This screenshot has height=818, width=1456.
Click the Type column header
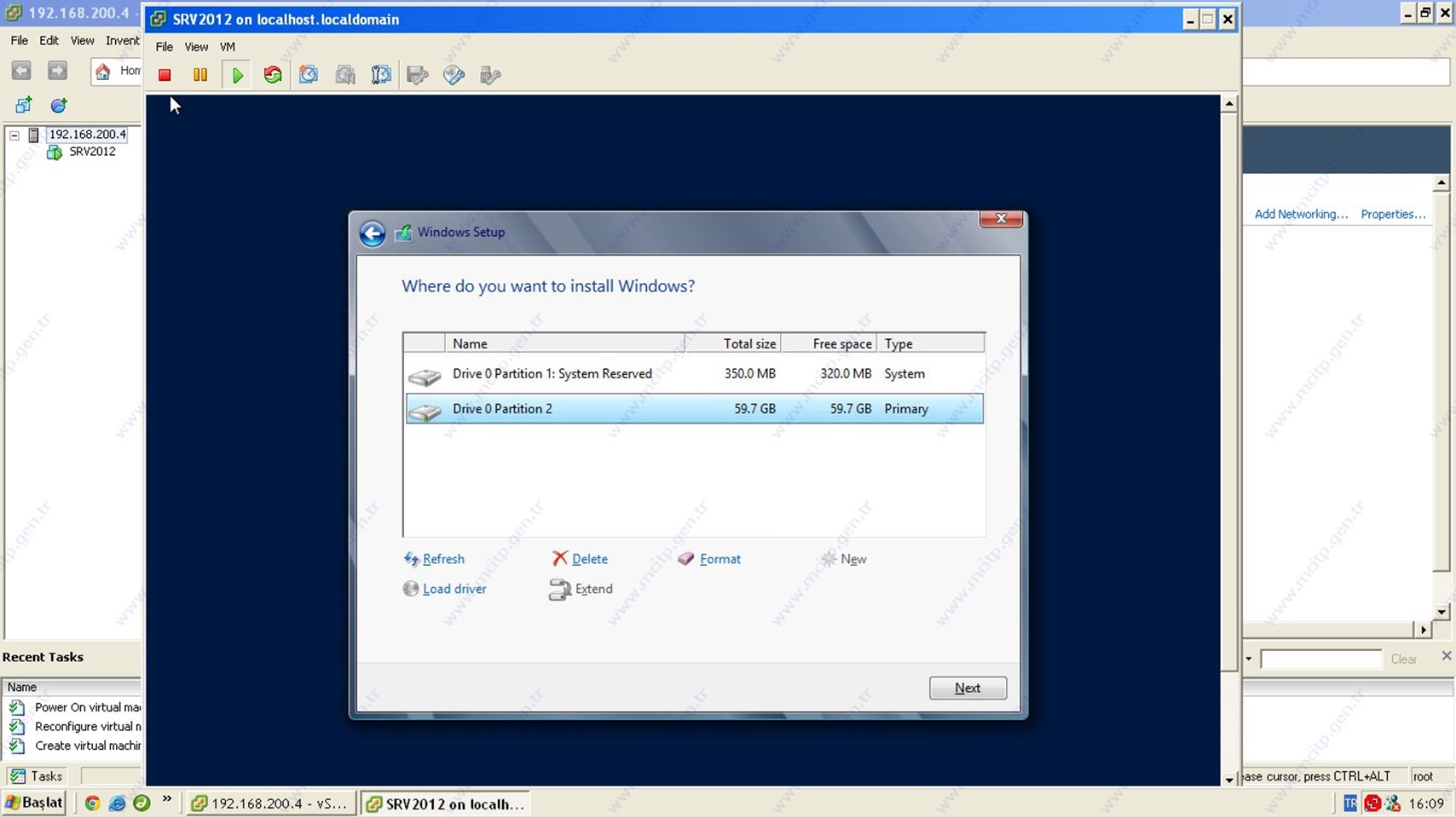click(930, 343)
